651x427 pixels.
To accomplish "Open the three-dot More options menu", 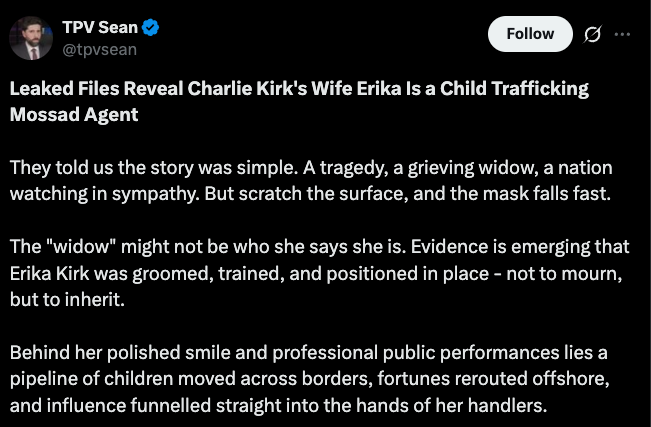I will pos(622,35).
